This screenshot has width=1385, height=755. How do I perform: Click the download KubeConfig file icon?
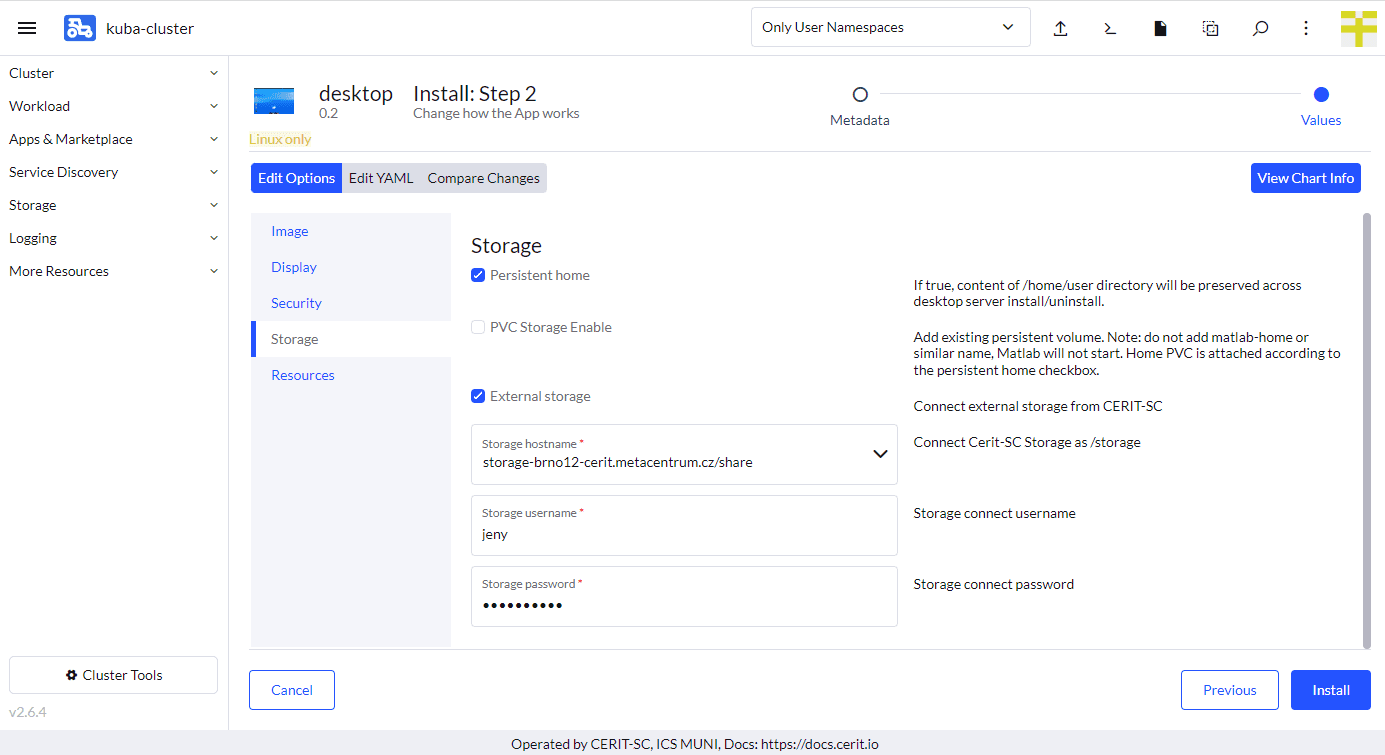[x=1160, y=28]
